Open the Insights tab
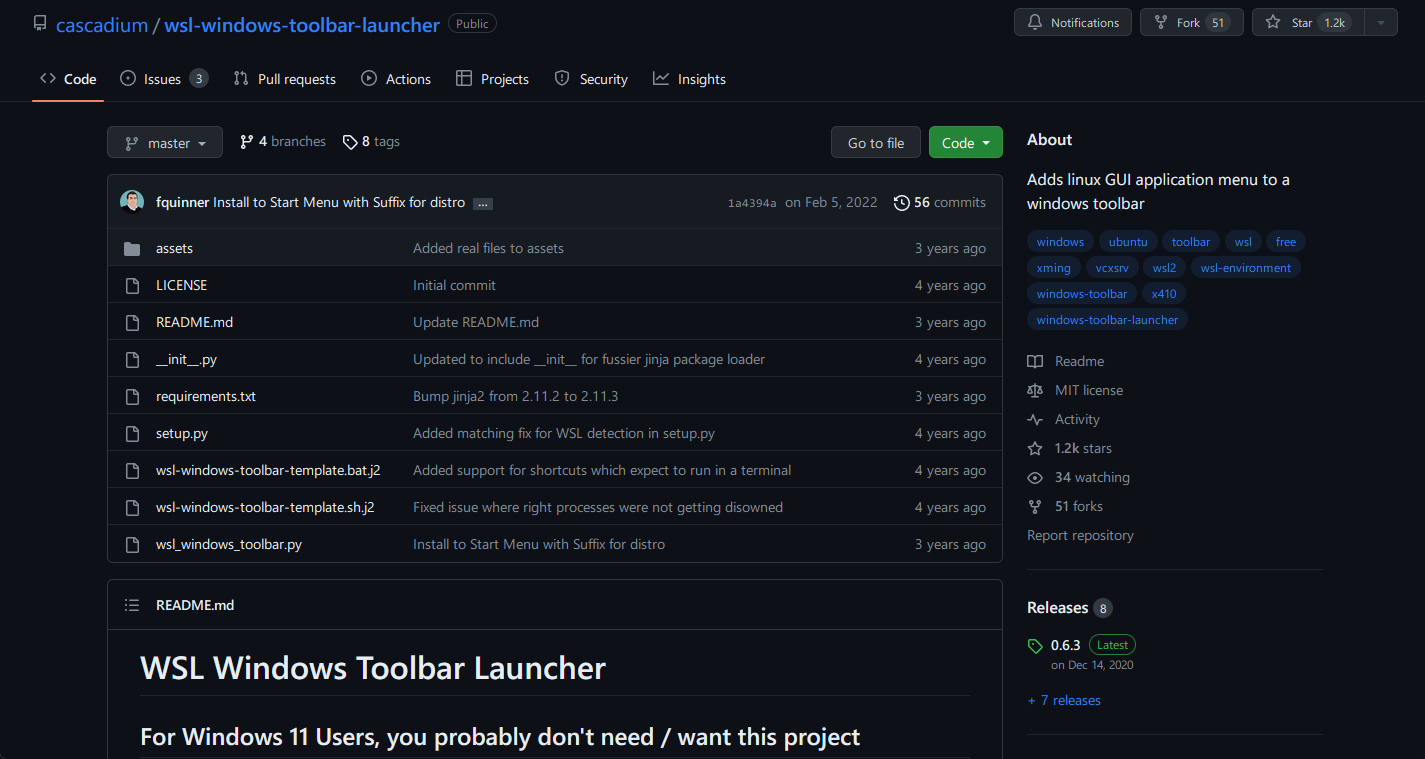Viewport: 1425px width, 759px height. point(690,79)
